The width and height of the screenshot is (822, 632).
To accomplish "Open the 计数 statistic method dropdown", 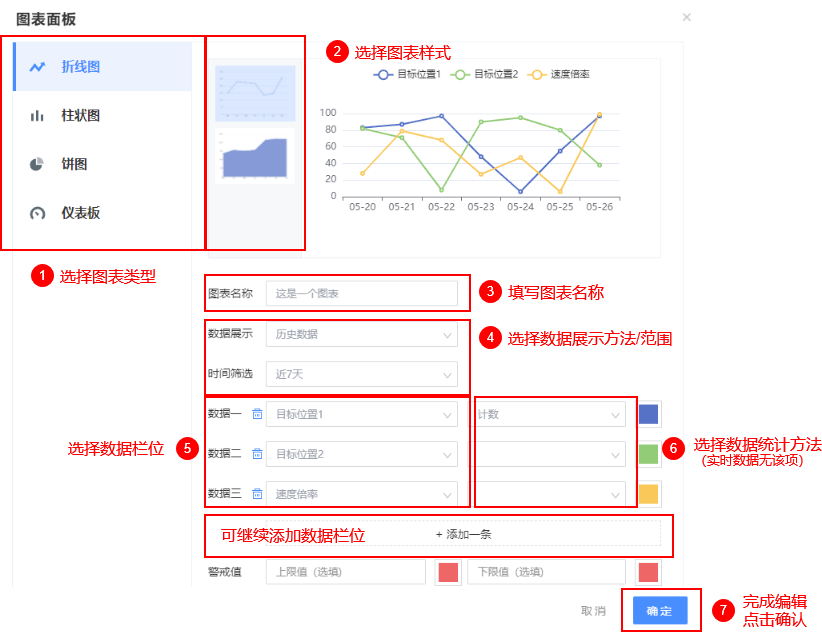I will click(549, 414).
